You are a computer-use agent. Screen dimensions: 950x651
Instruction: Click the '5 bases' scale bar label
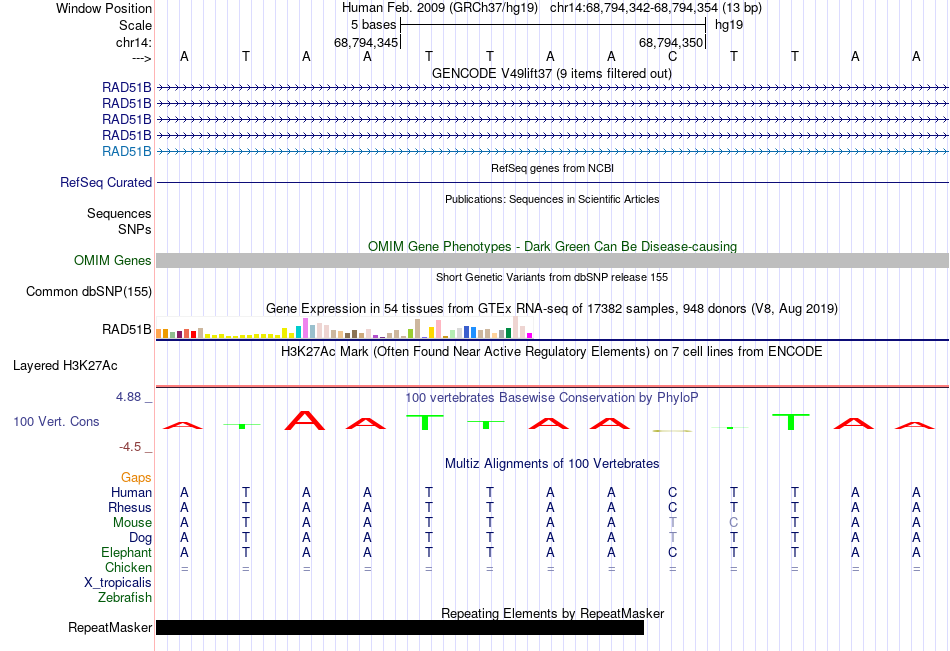pos(373,25)
